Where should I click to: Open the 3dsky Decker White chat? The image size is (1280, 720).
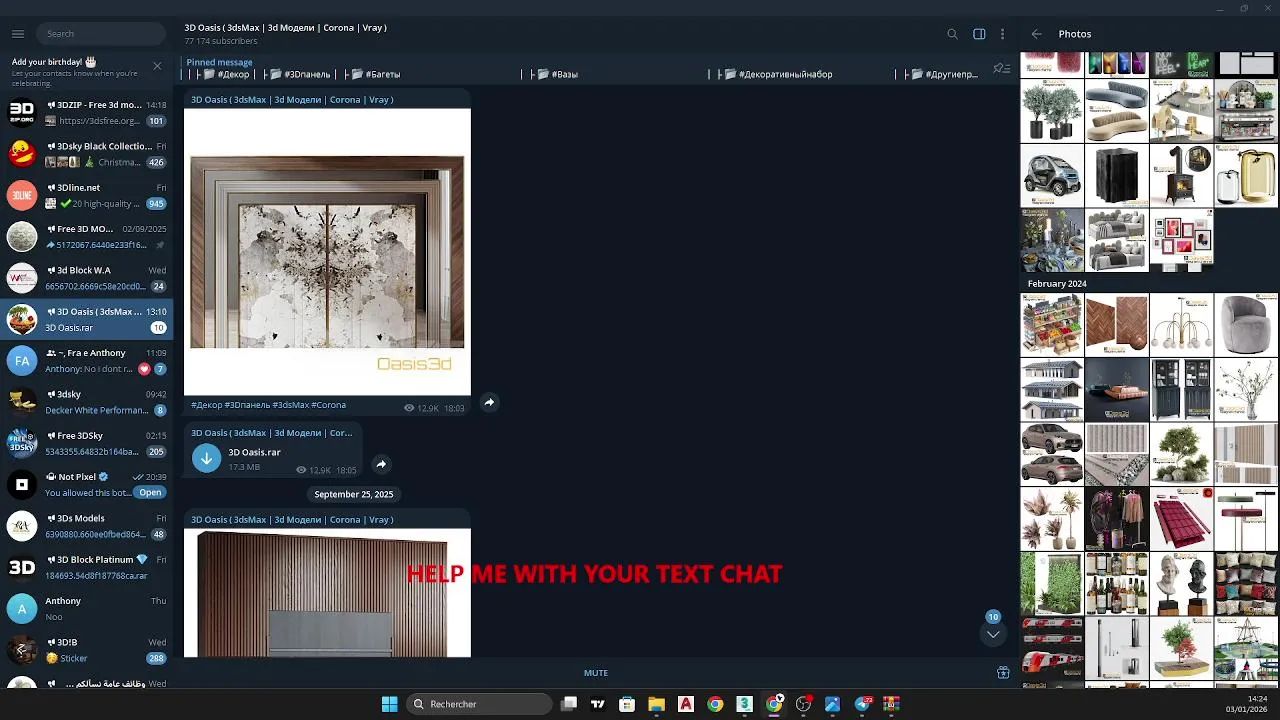coord(87,402)
